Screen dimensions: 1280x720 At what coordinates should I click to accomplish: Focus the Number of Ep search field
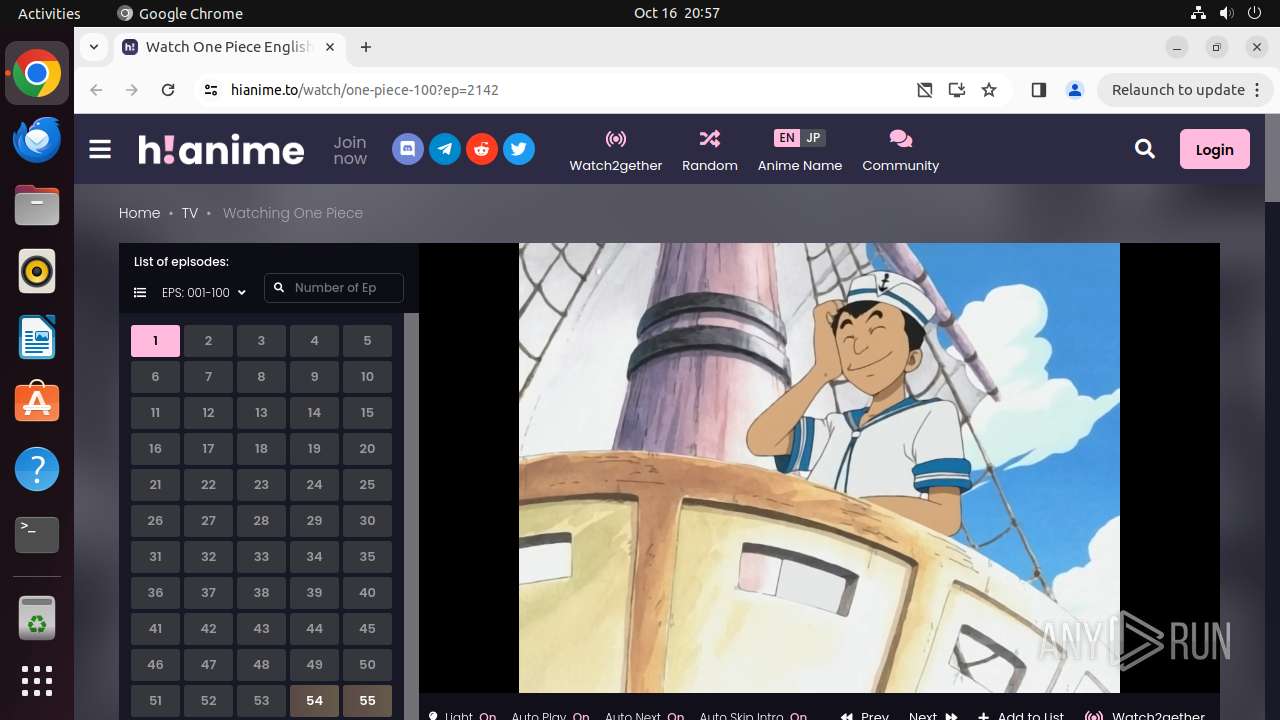334,288
